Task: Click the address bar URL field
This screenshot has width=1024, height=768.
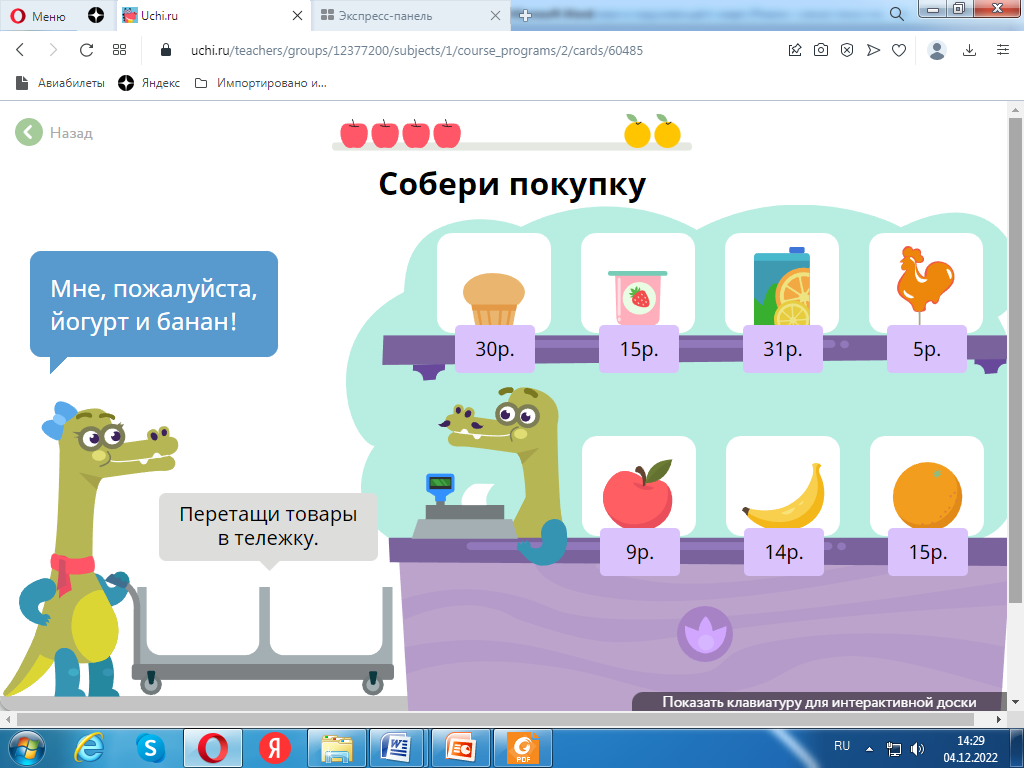Action: (460, 50)
